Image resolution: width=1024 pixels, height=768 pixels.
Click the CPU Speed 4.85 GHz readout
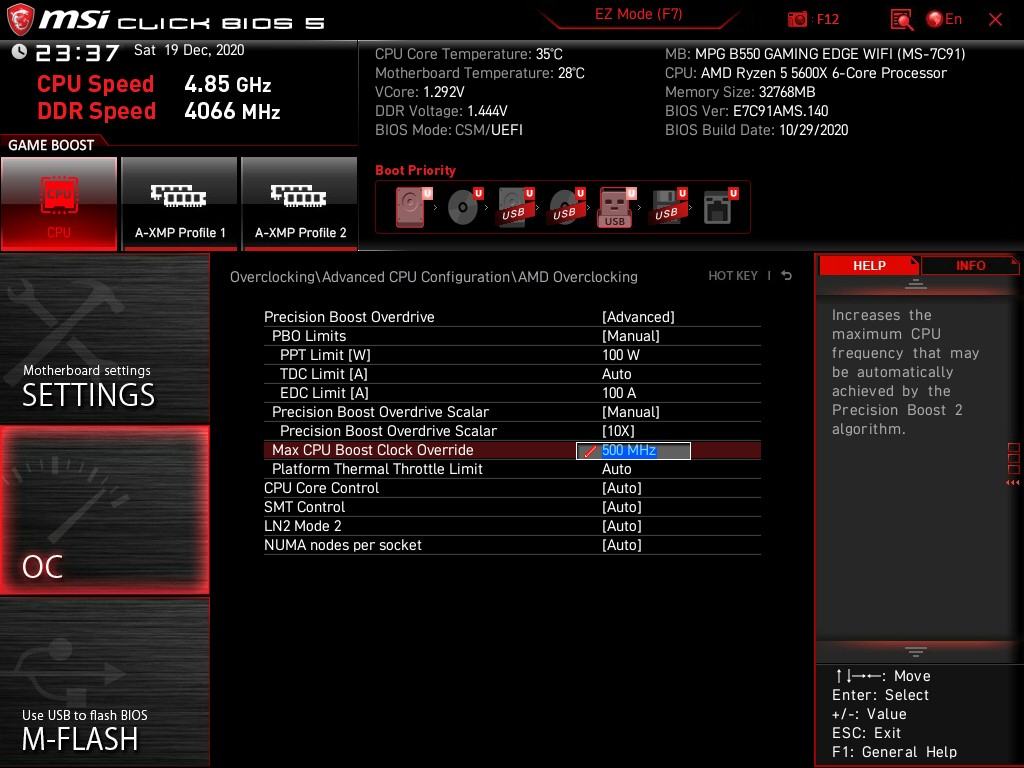pyautogui.click(x=154, y=84)
